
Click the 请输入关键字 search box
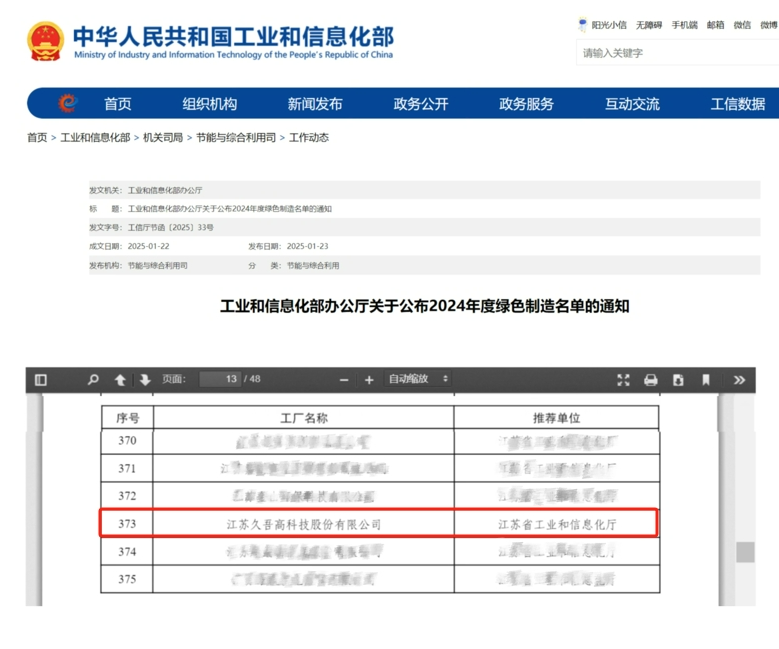[x=678, y=53]
